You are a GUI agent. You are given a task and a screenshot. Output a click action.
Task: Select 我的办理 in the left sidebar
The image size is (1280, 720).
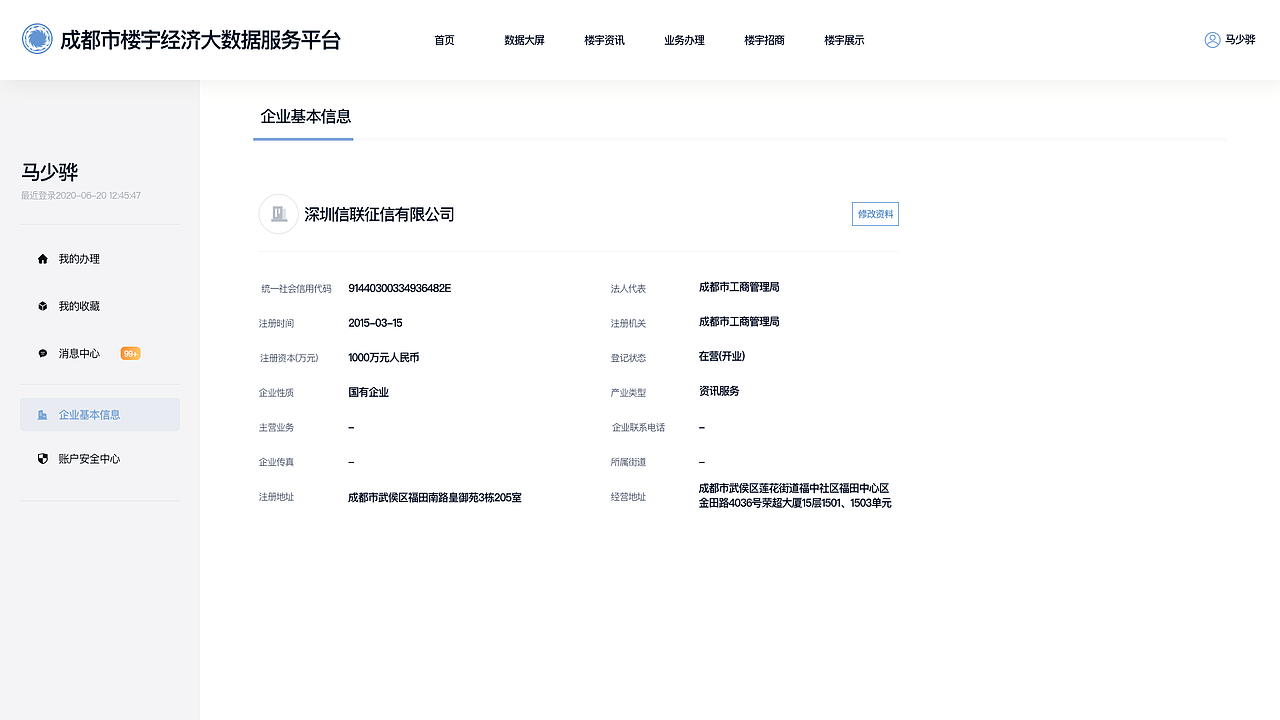78,258
